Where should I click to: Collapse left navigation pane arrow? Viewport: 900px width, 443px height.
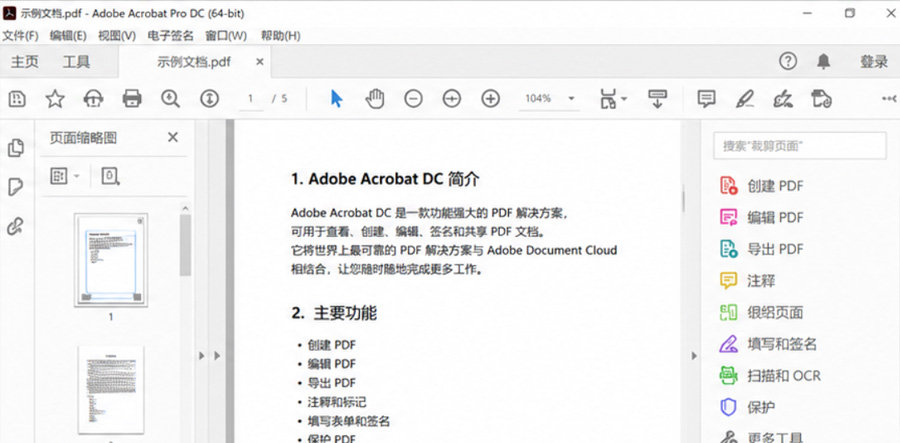201,356
